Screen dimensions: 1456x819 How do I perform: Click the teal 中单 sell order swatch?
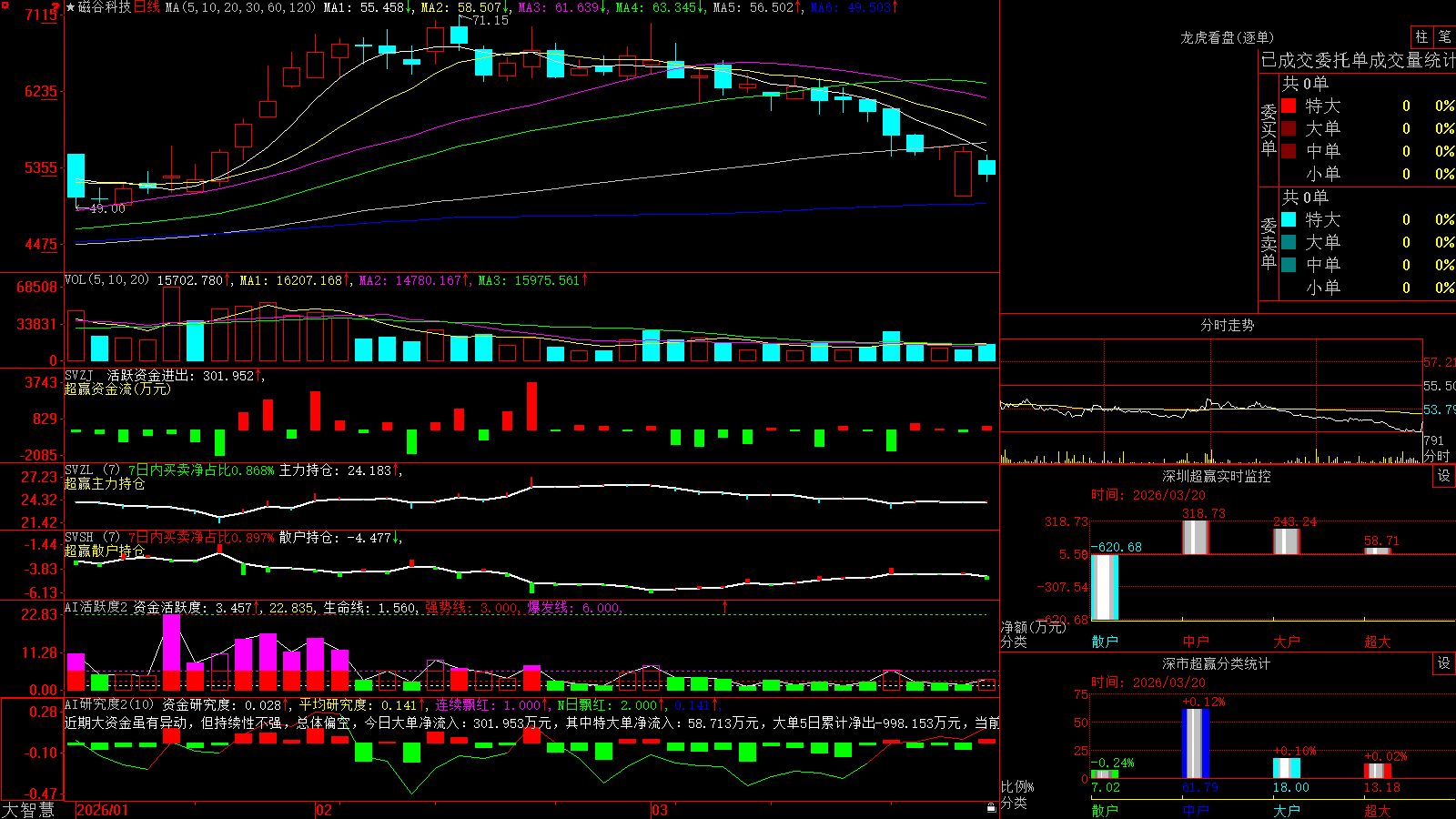coord(1289,265)
